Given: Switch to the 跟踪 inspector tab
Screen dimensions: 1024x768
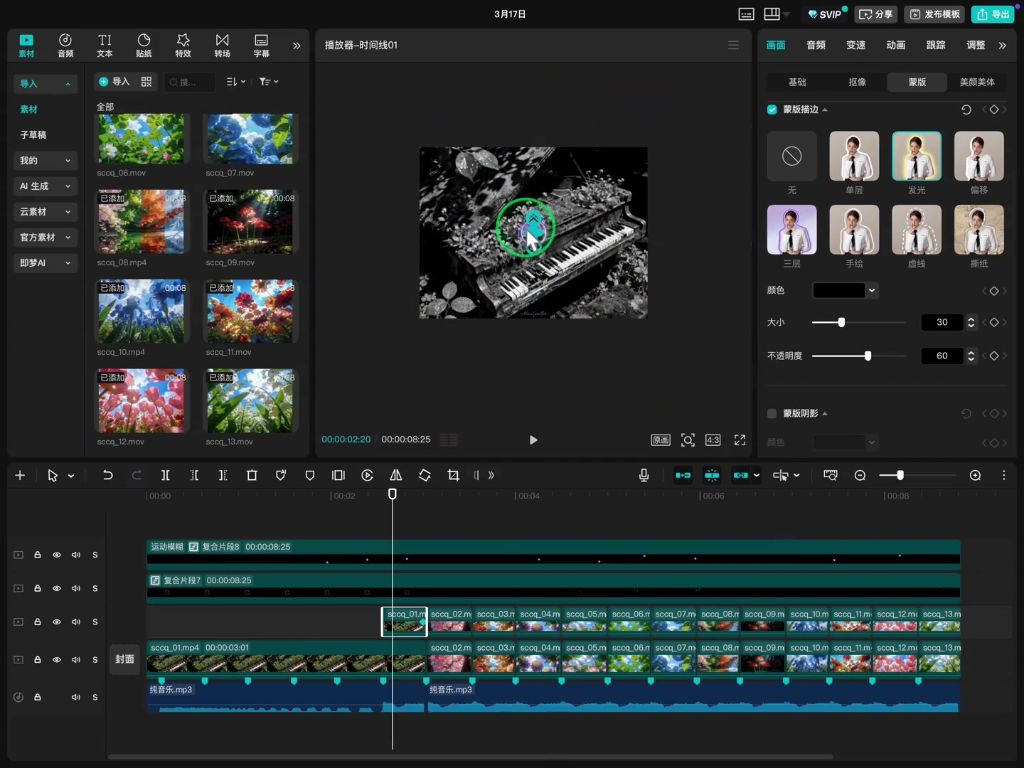Looking at the screenshot, I should point(935,45).
